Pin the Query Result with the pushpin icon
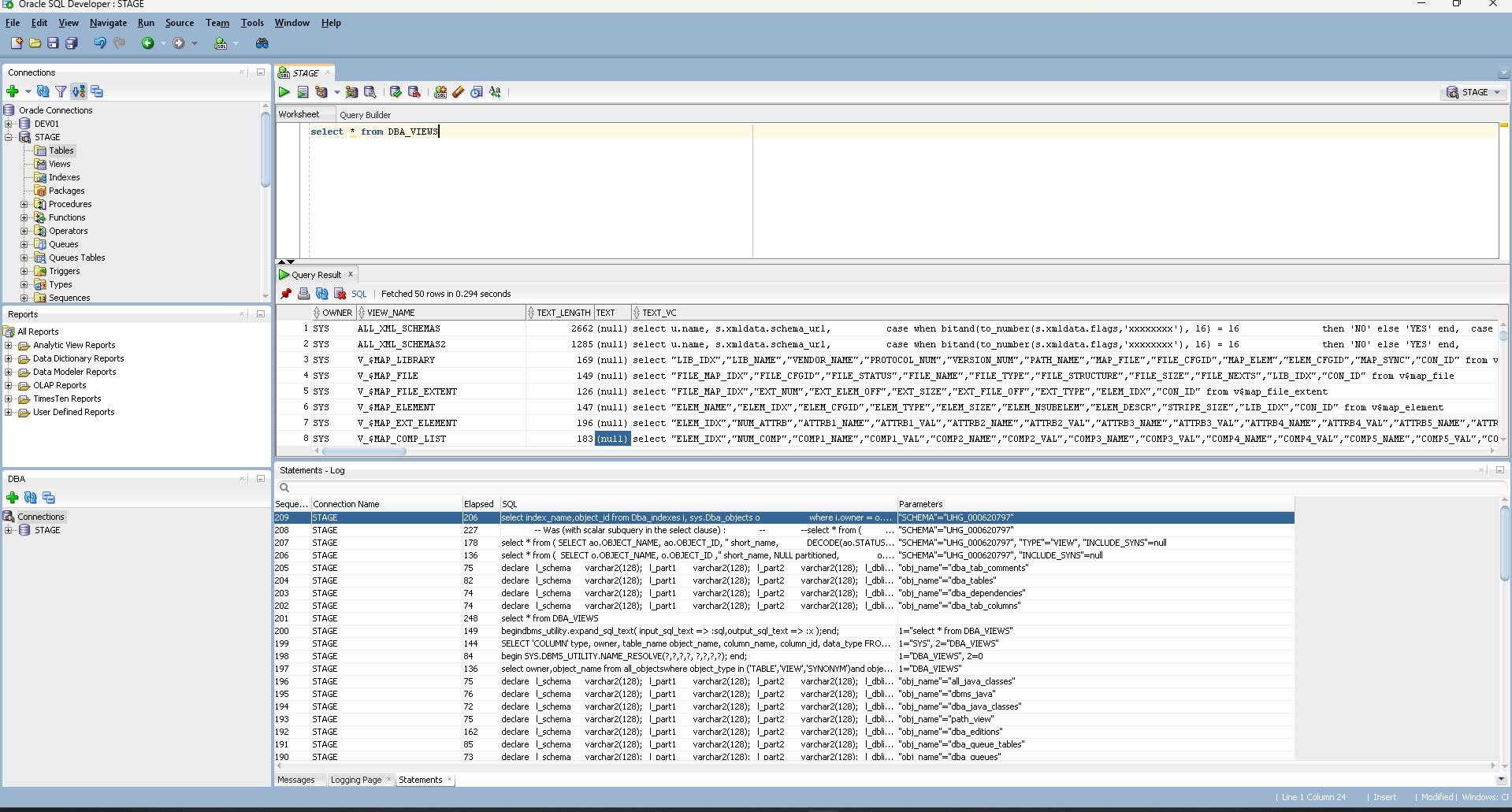This screenshot has height=812, width=1512. pos(286,294)
